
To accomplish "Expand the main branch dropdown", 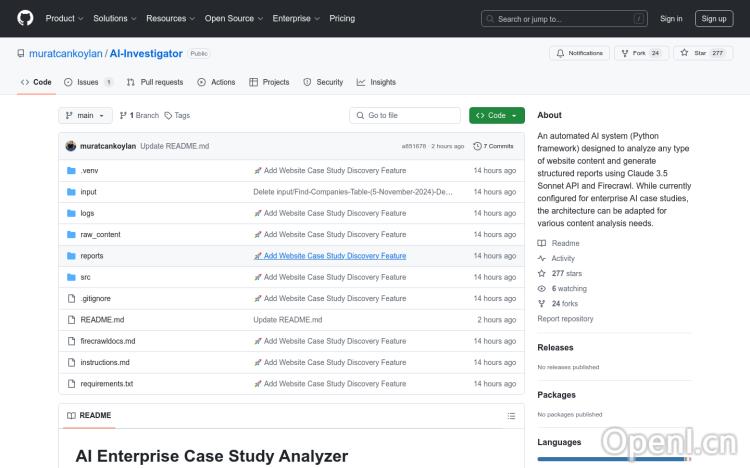I will [85, 115].
